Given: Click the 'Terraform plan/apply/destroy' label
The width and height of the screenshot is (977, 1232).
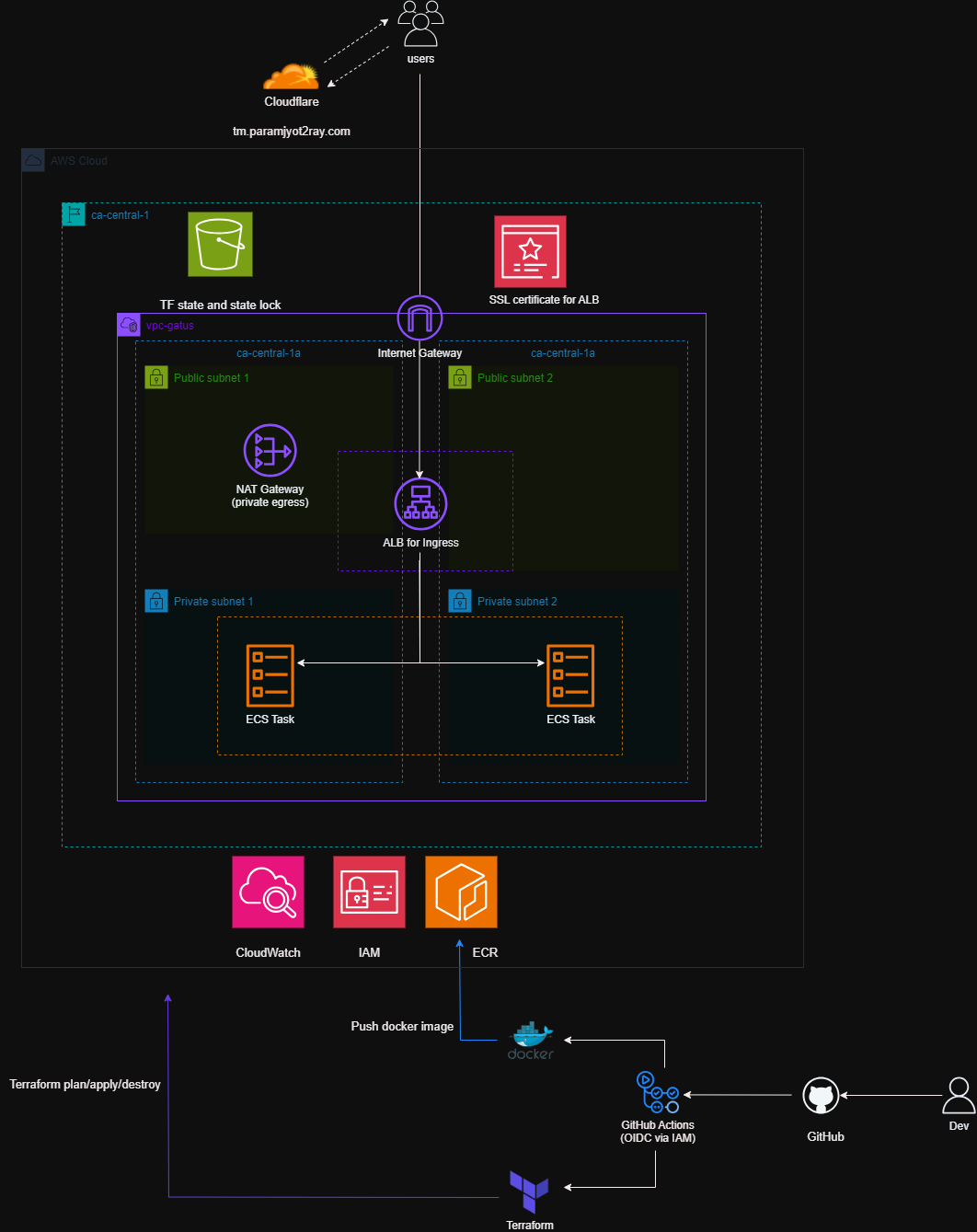Looking at the screenshot, I should tap(85, 1085).
